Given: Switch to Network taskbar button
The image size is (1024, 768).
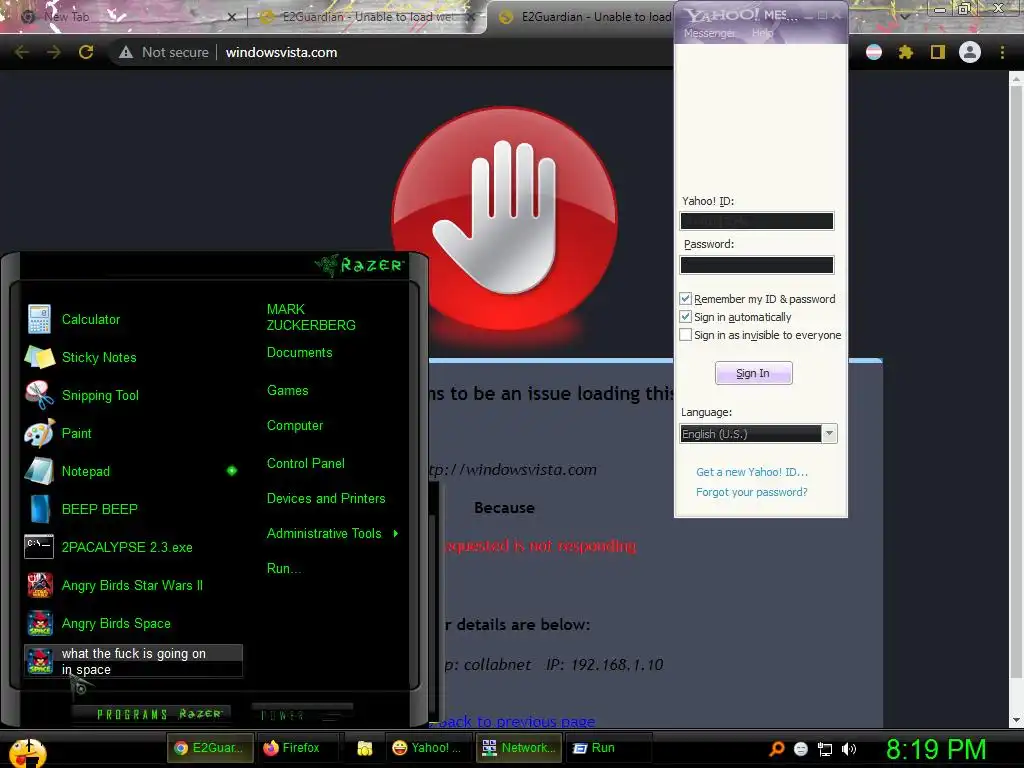Looking at the screenshot, I should pos(519,748).
